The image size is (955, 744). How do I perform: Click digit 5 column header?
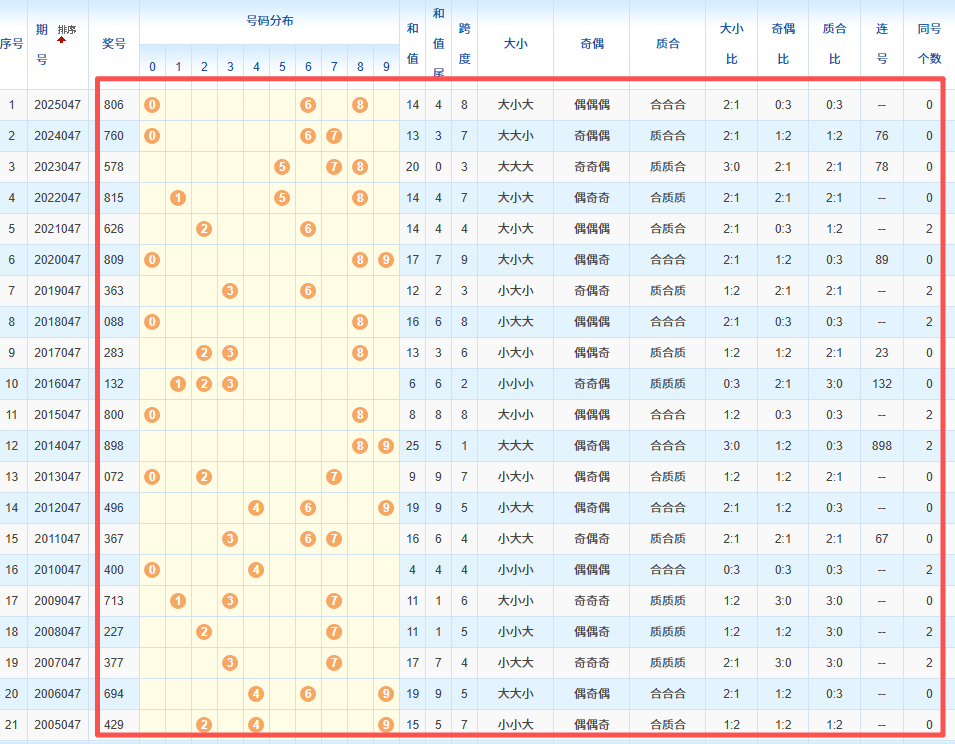click(282, 66)
